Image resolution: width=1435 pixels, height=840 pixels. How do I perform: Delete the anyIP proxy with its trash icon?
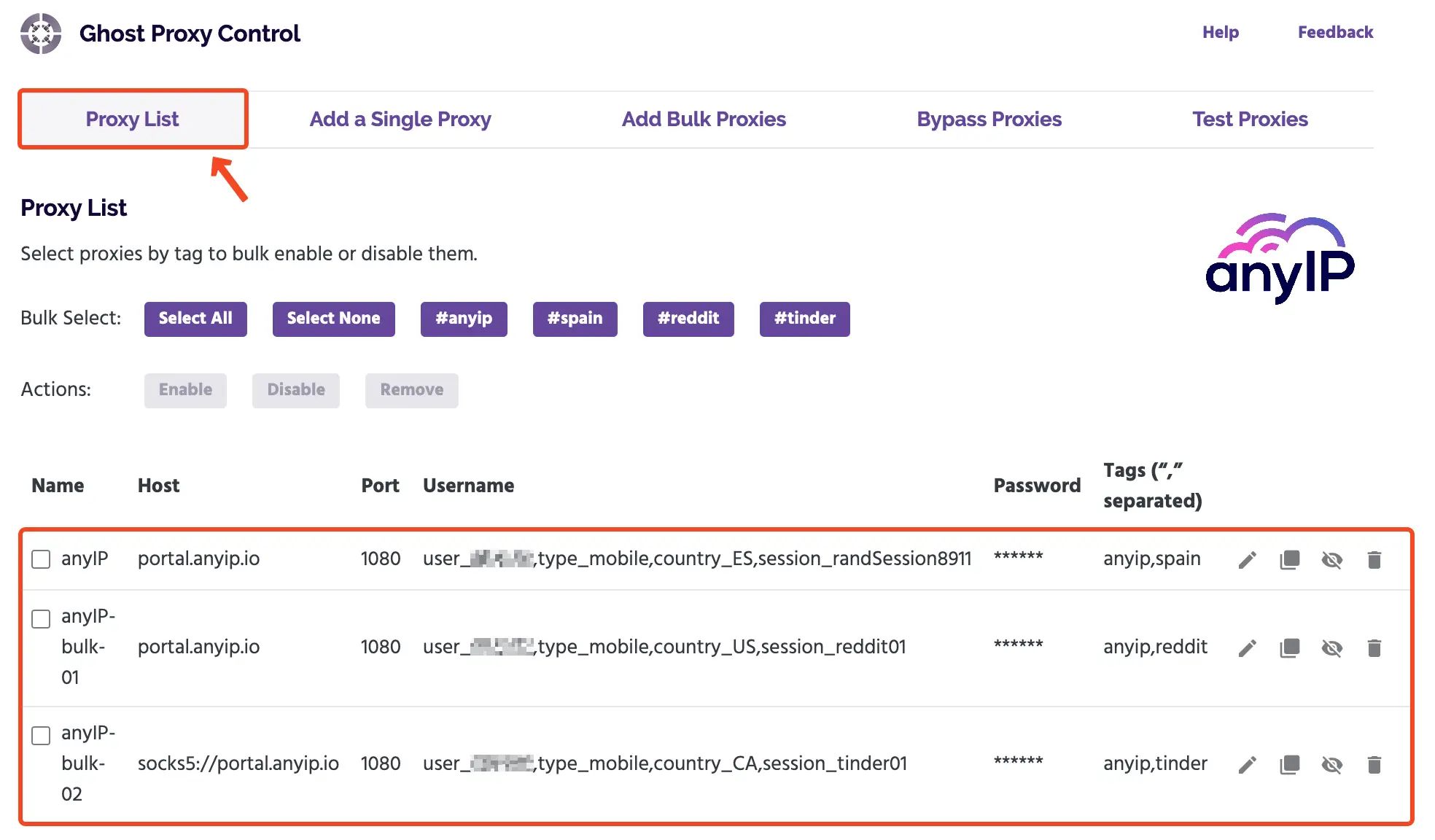(1375, 559)
